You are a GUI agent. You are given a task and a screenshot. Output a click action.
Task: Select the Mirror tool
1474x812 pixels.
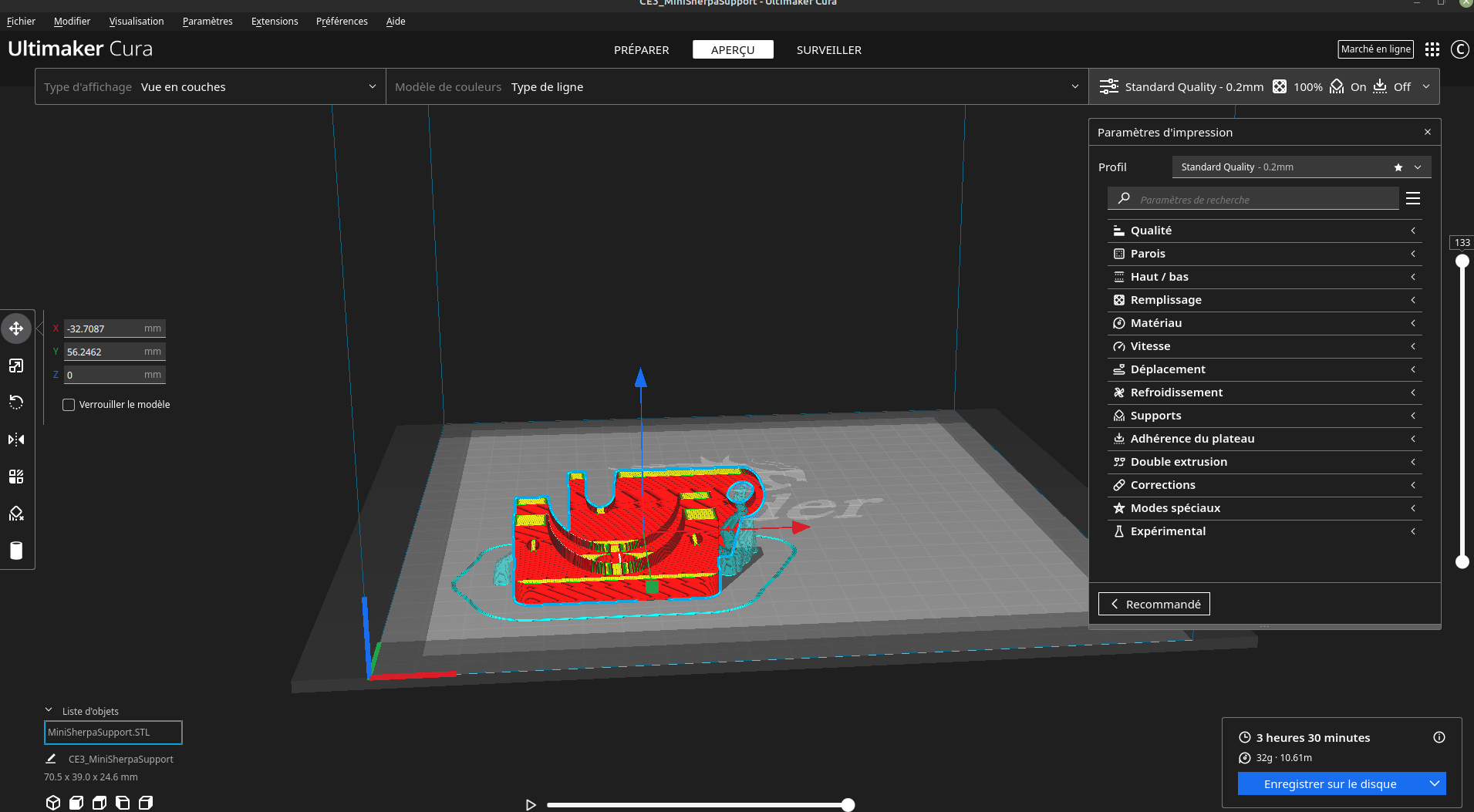tap(16, 439)
